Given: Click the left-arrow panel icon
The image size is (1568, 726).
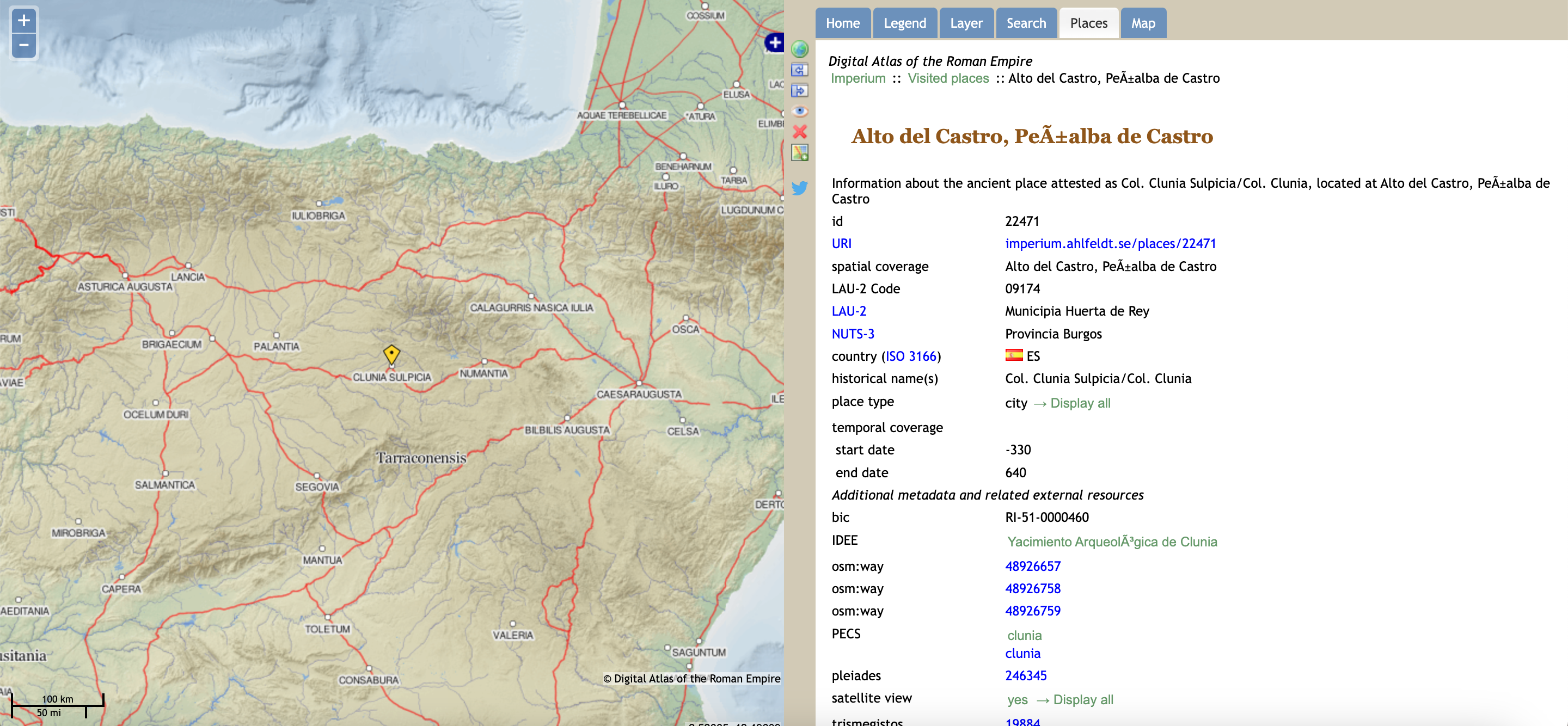Looking at the screenshot, I should [x=799, y=70].
